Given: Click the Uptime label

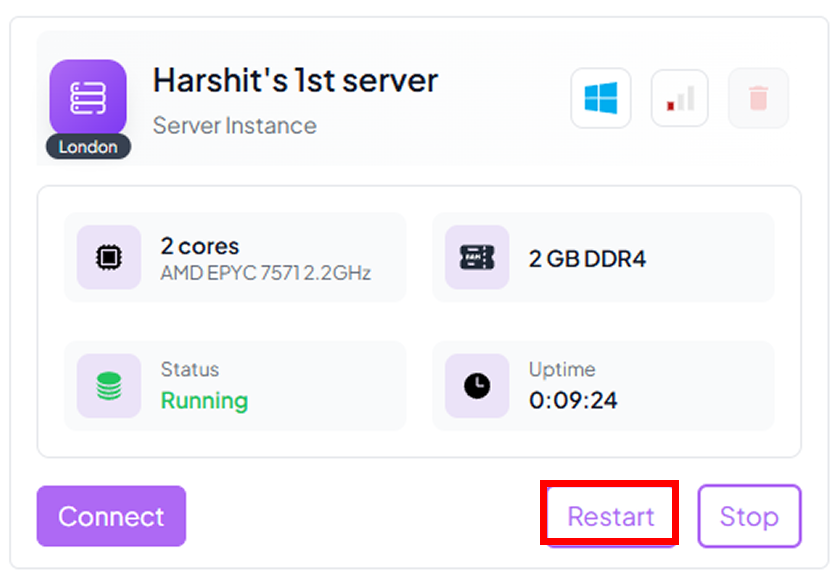Looking at the screenshot, I should point(562,370).
